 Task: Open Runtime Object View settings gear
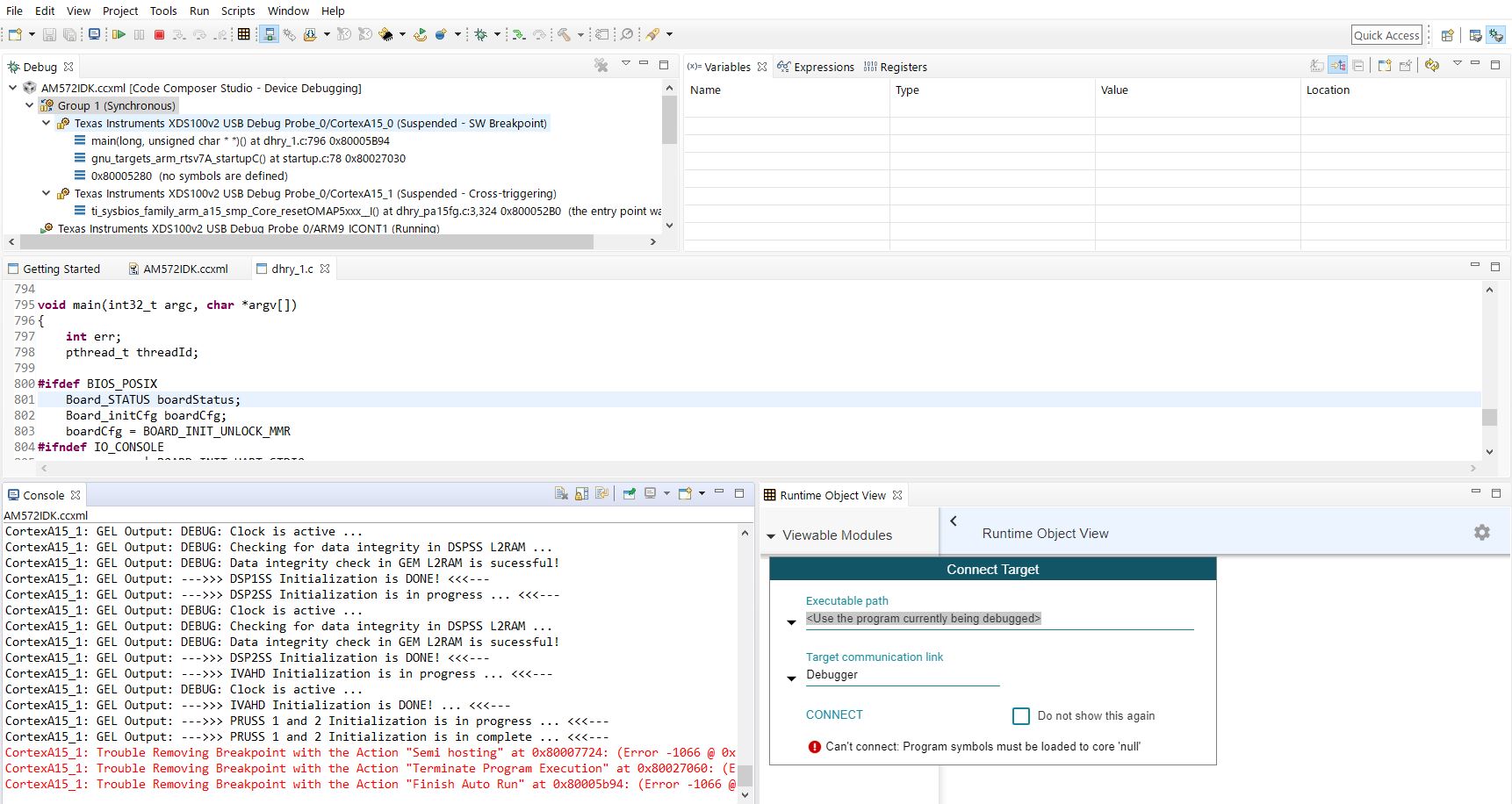(1481, 533)
